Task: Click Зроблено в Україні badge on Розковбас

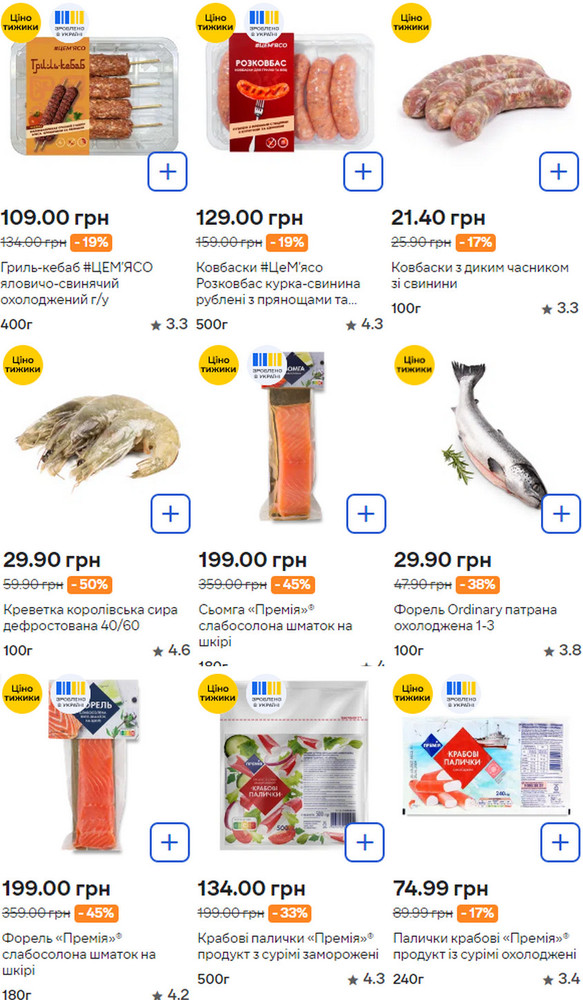Action: click(x=263, y=23)
